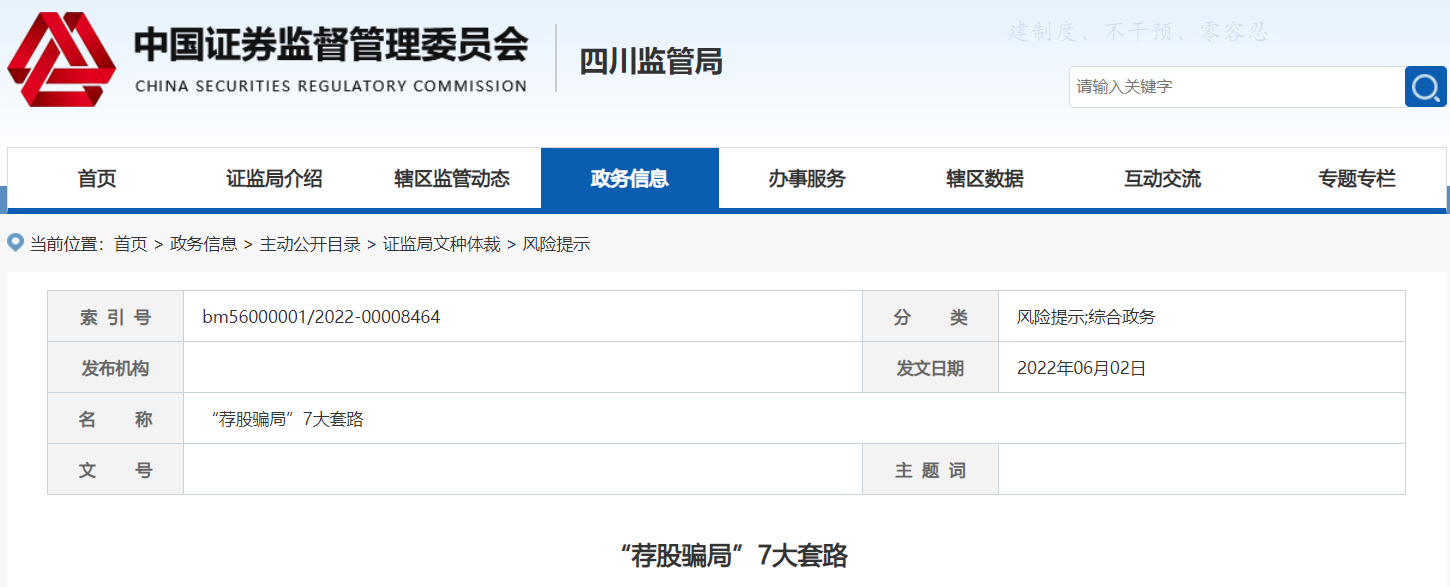Open the 辖区监管动态 navigation tab

pos(452,179)
